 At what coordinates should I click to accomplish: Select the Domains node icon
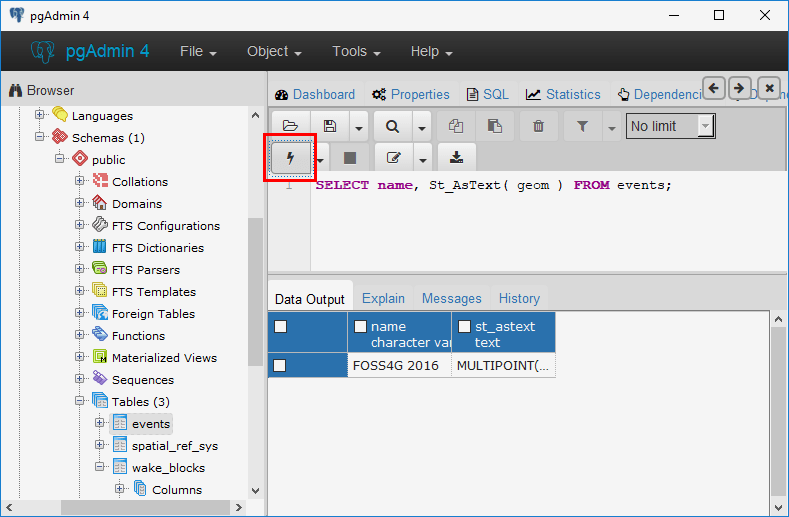[100, 203]
